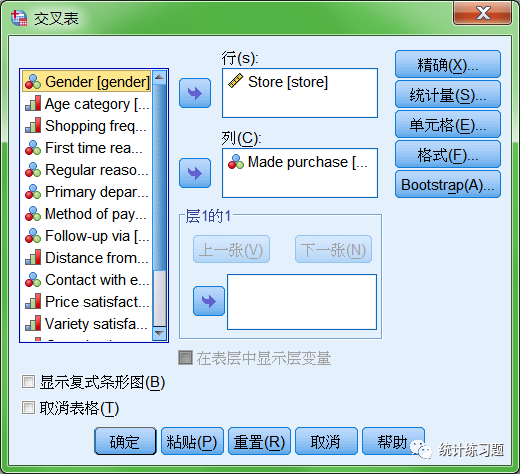Open the 单元格(E)... settings
Screen dimensions: 520x474
448,125
